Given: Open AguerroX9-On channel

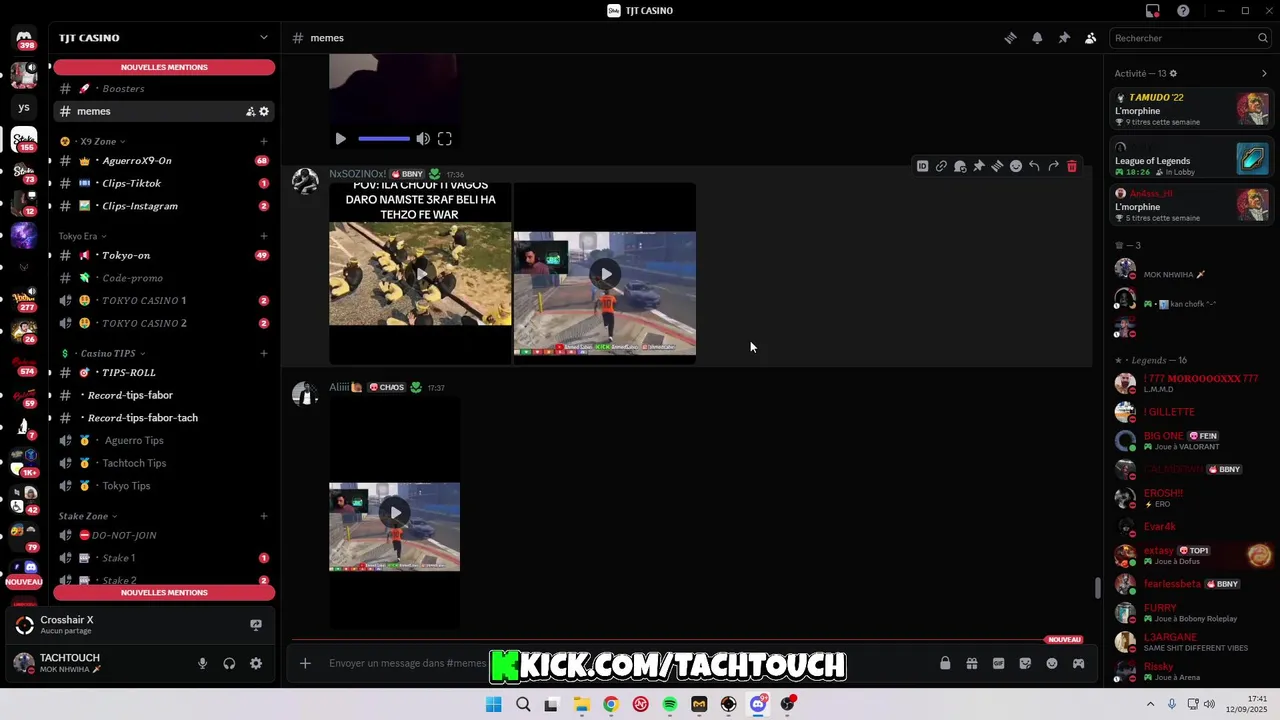Looking at the screenshot, I should [x=164, y=160].
